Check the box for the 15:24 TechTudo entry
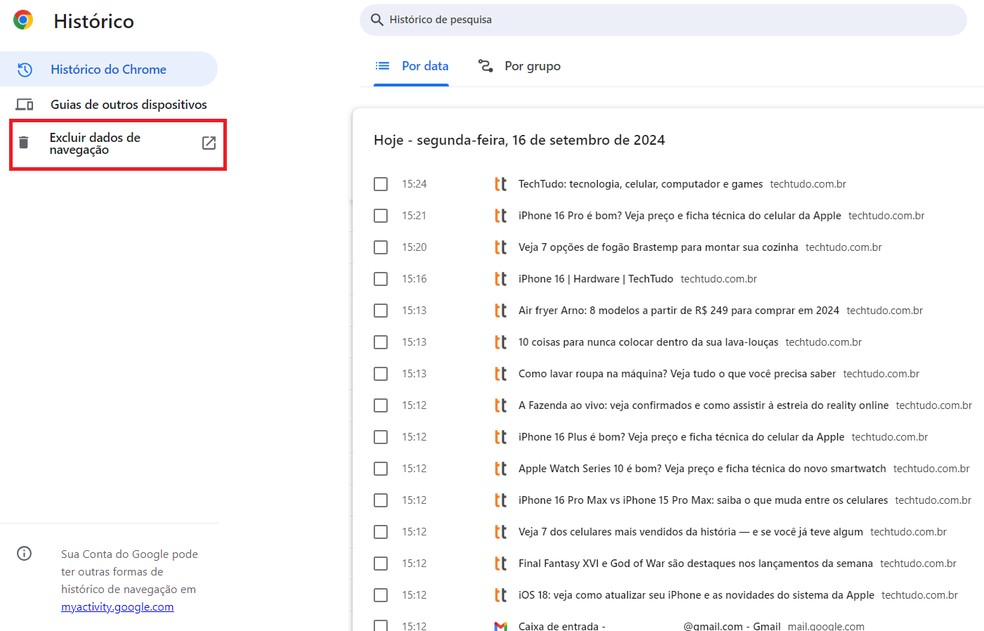The width and height of the screenshot is (984, 631). [380, 184]
